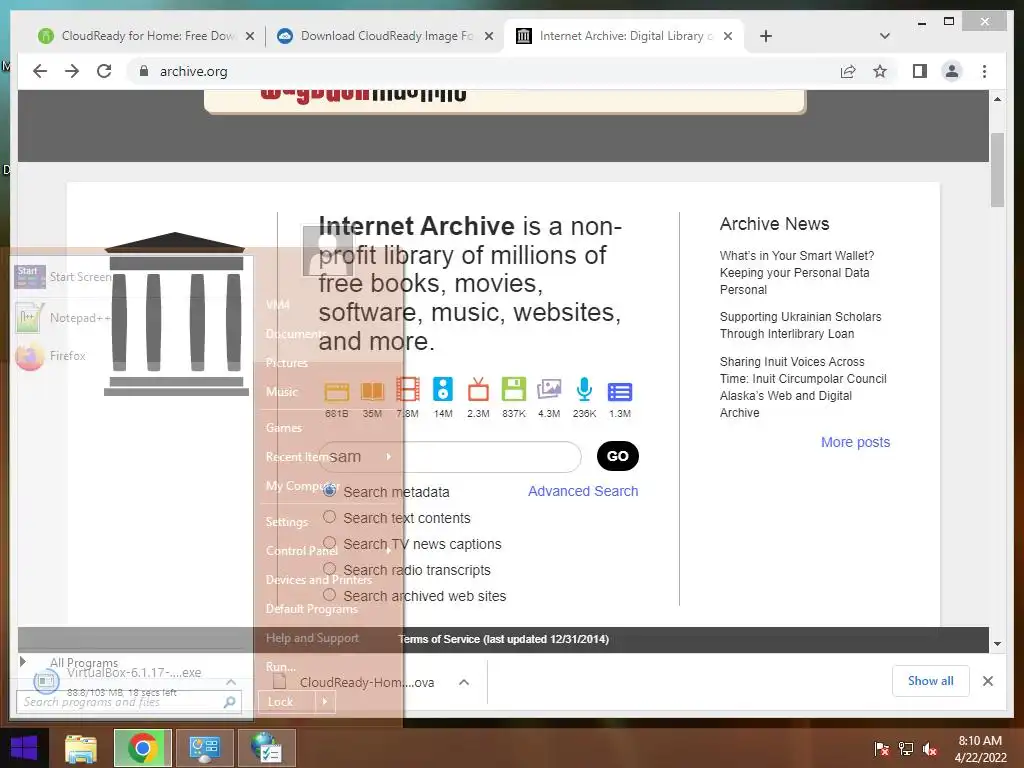Bookmark this page with the star icon
This screenshot has height=768, width=1024.
(880, 71)
